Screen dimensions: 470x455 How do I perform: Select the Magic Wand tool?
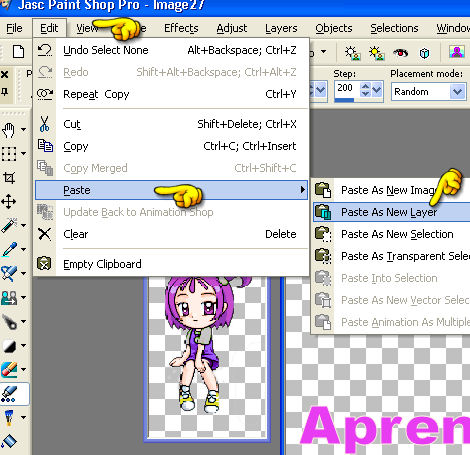[9, 226]
